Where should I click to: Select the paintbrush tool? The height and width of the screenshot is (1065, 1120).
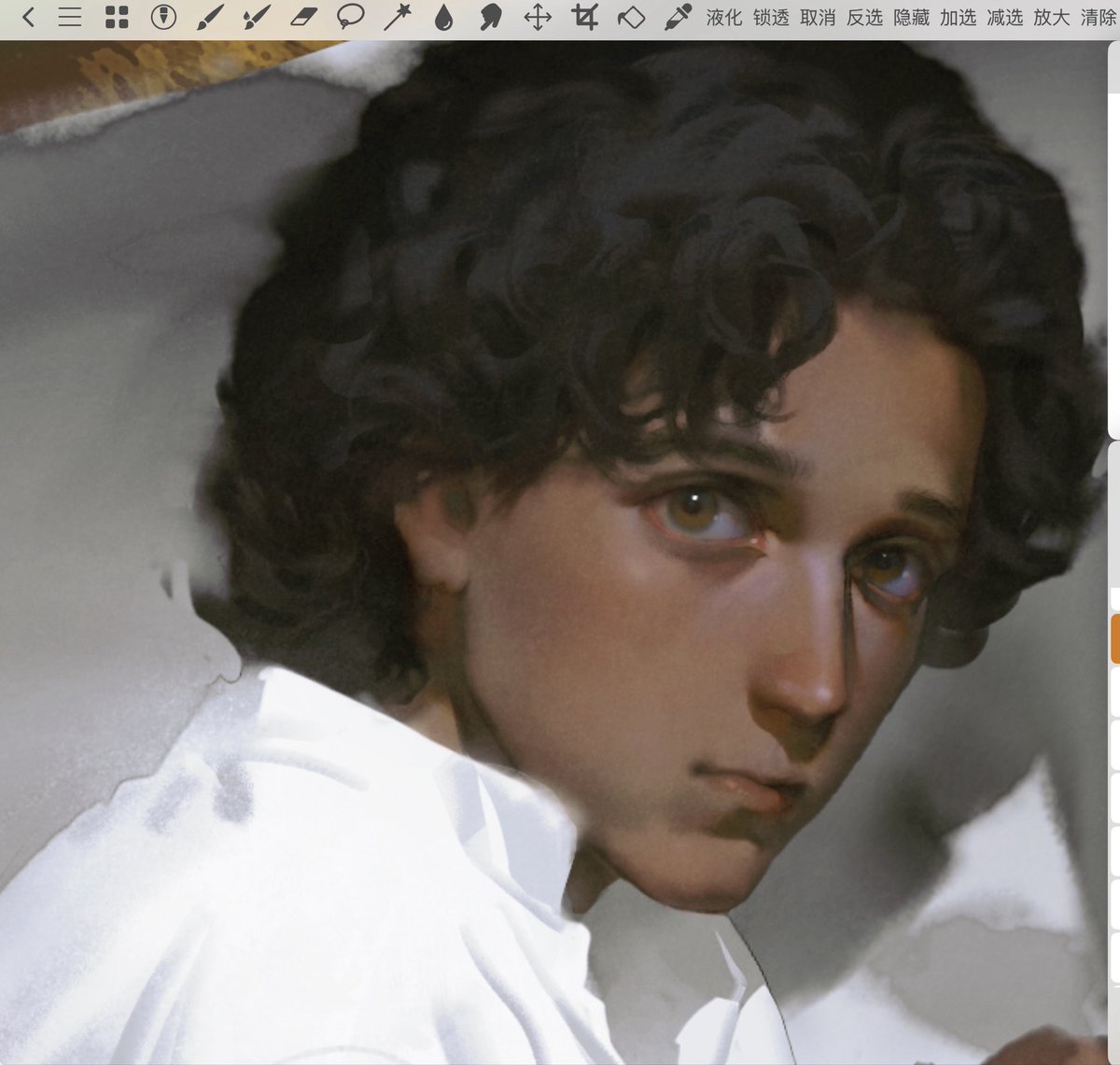(x=210, y=17)
